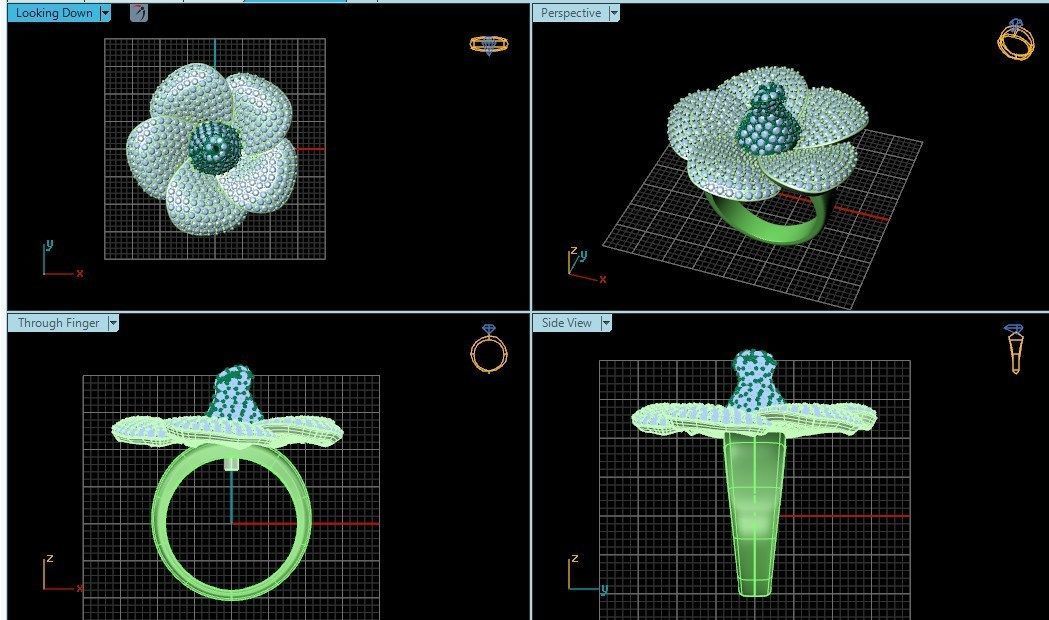Open the Side View viewport dropdown arrow
The image size is (1049, 620).
pos(606,323)
